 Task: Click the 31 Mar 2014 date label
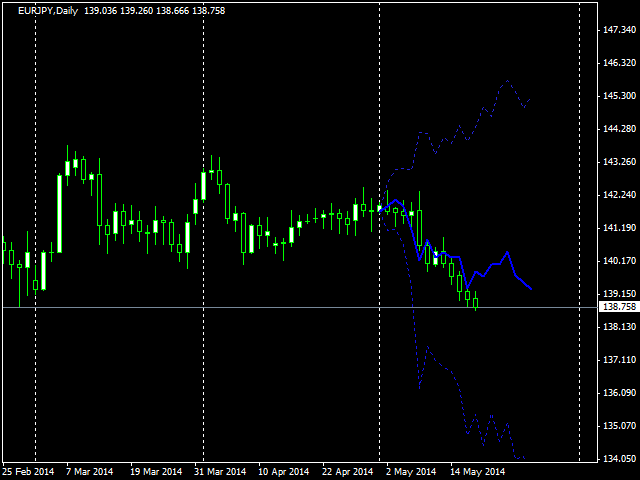[x=220, y=472]
